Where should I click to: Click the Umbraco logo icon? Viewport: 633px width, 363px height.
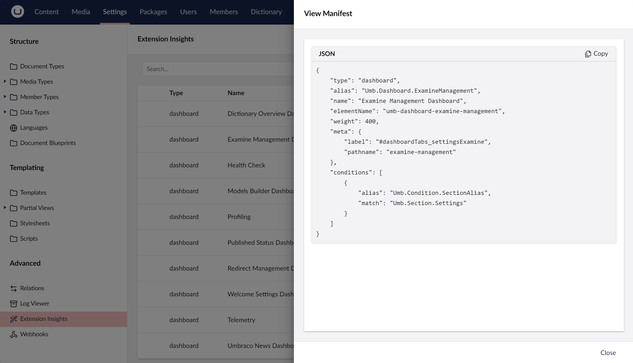point(17,11)
